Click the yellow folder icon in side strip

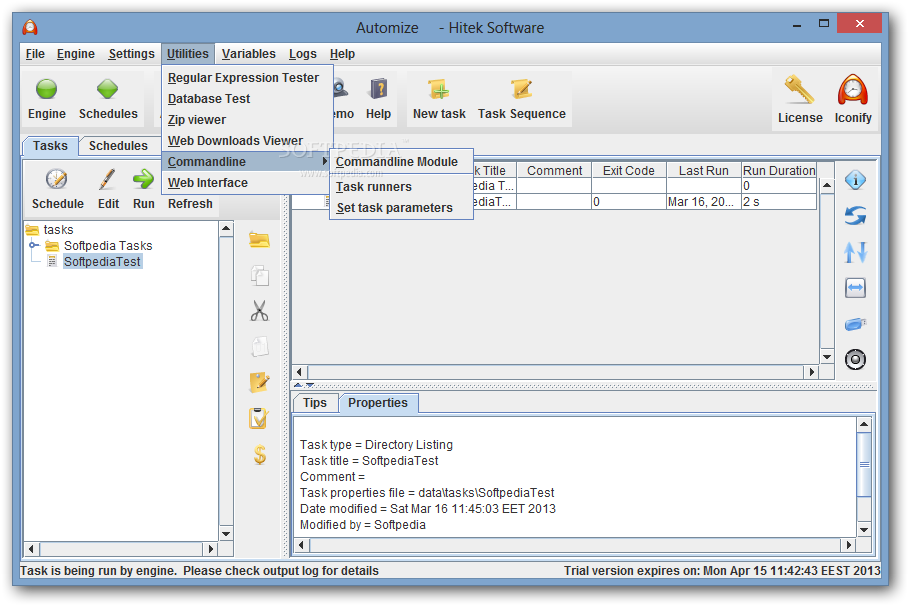click(x=259, y=239)
